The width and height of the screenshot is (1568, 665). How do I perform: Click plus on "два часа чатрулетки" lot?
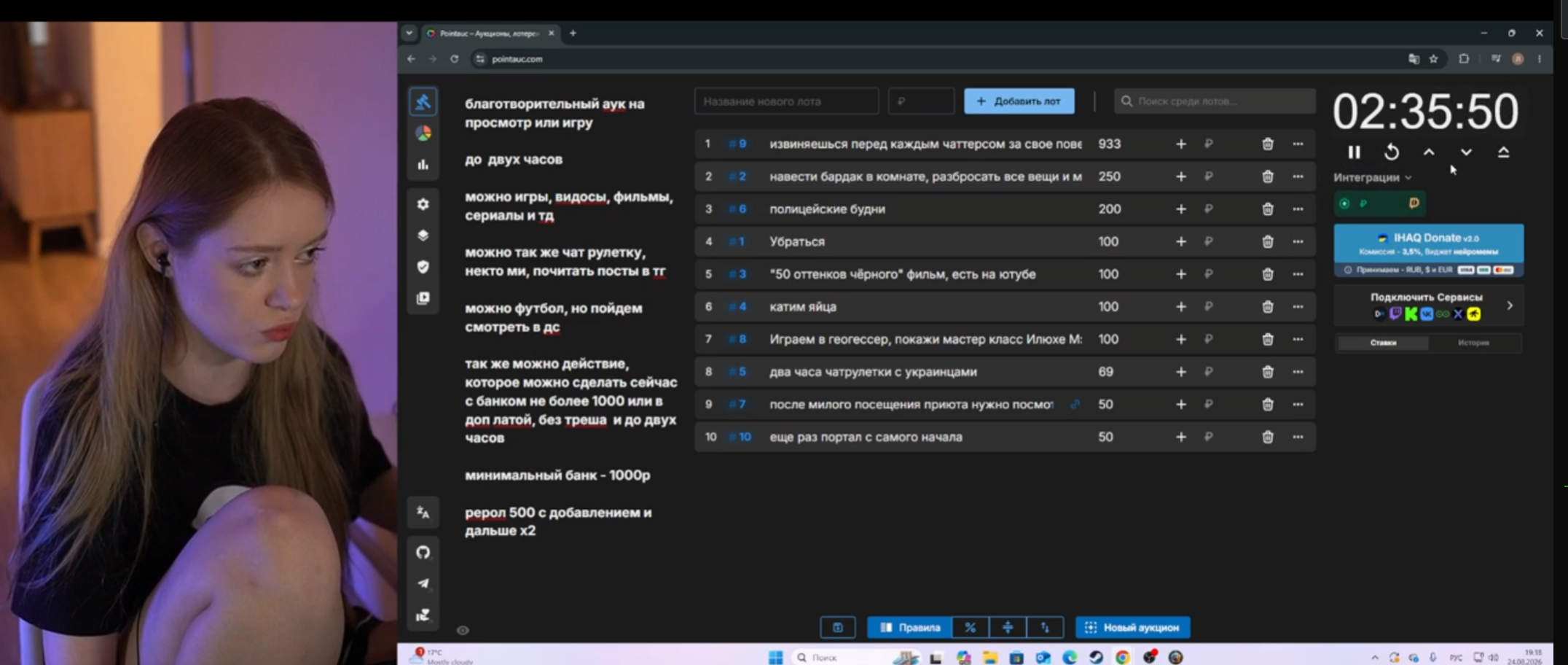tap(1181, 372)
